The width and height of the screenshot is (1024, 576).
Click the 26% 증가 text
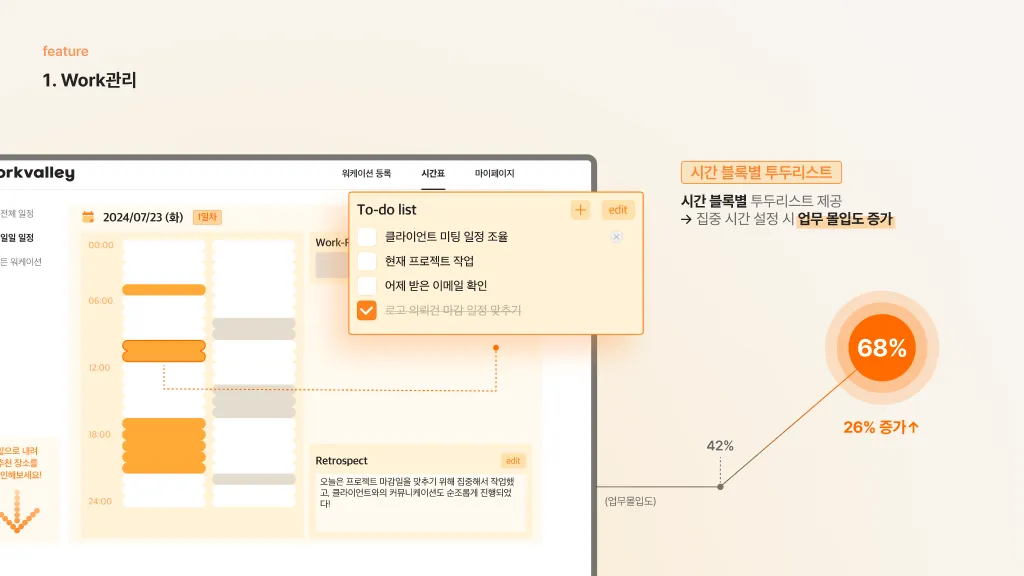881,428
